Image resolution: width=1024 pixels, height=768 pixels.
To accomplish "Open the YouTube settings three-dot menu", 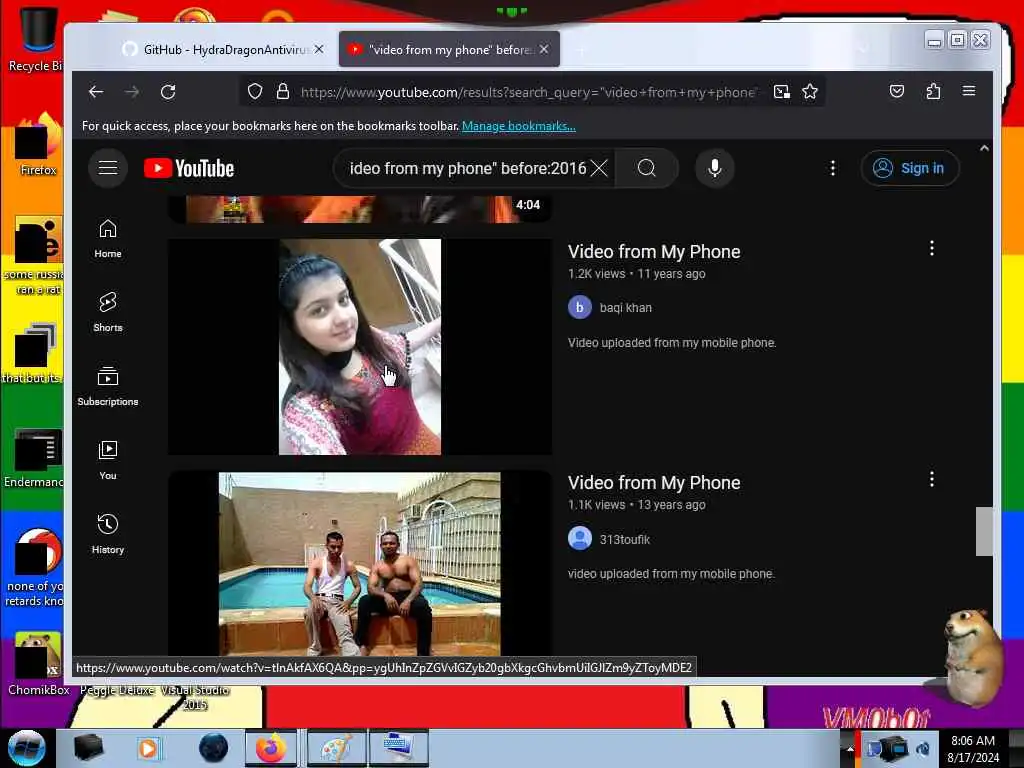I will [833, 168].
